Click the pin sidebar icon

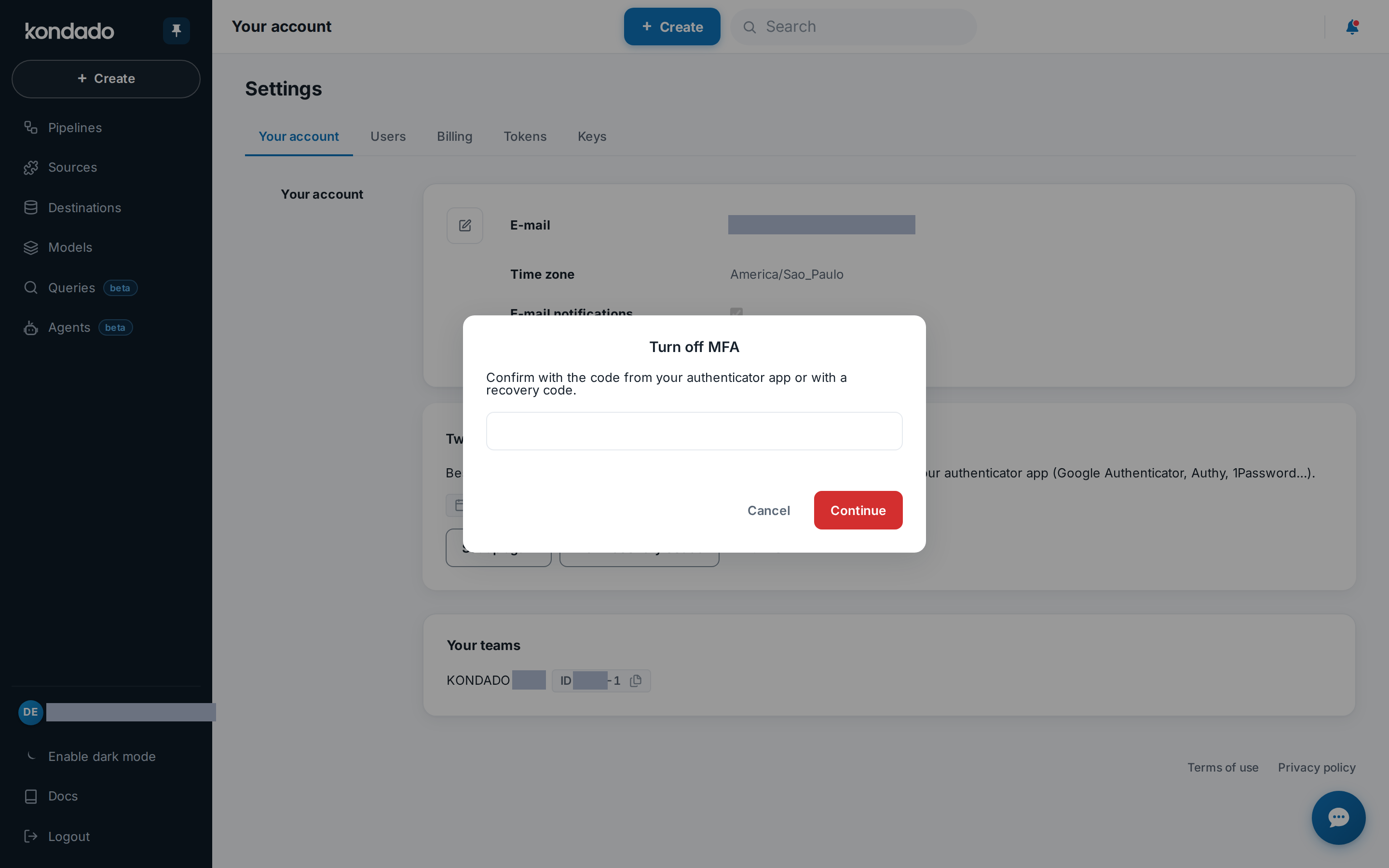tap(176, 30)
